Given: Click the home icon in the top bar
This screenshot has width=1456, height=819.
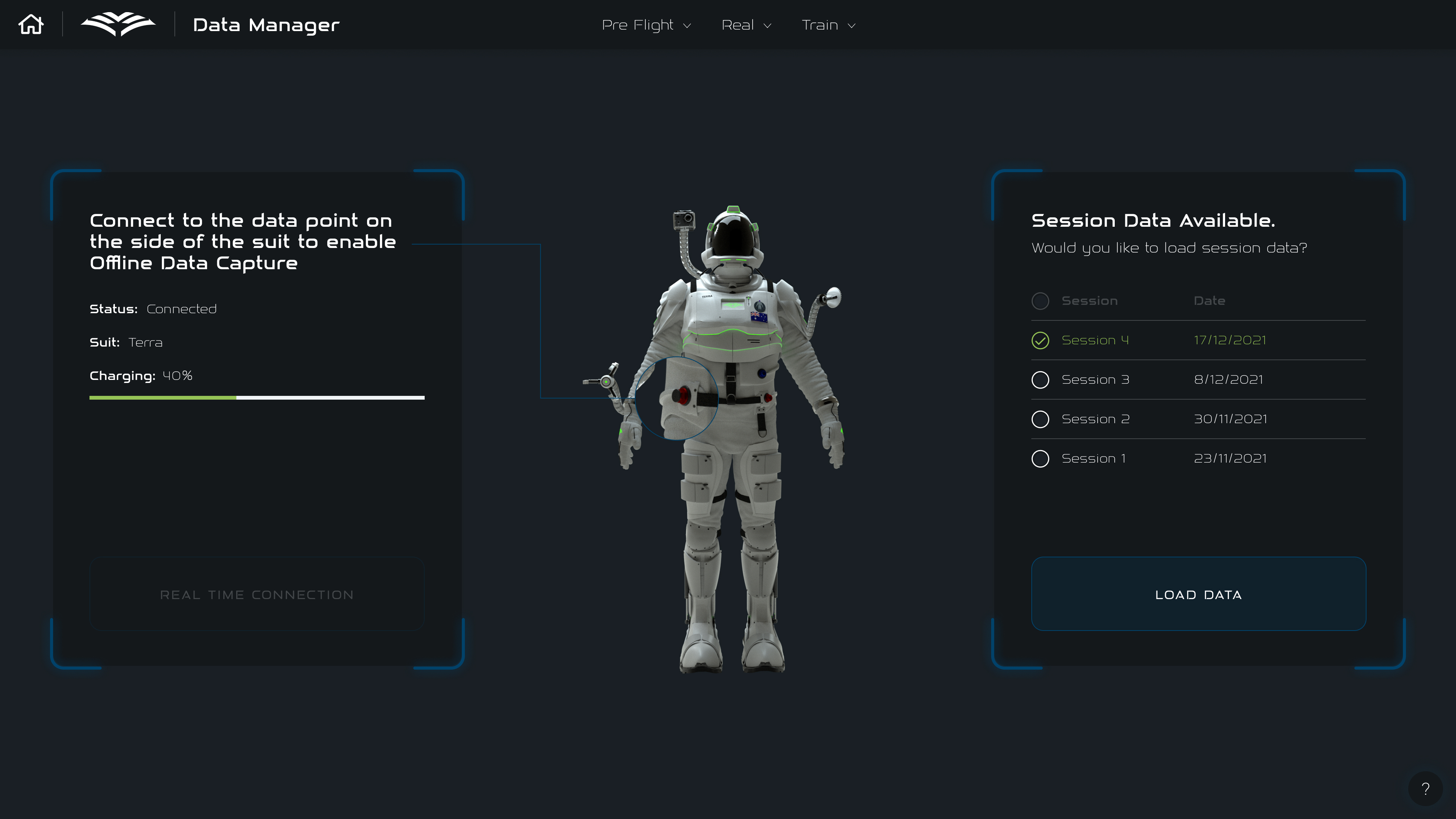Looking at the screenshot, I should coord(31,24).
